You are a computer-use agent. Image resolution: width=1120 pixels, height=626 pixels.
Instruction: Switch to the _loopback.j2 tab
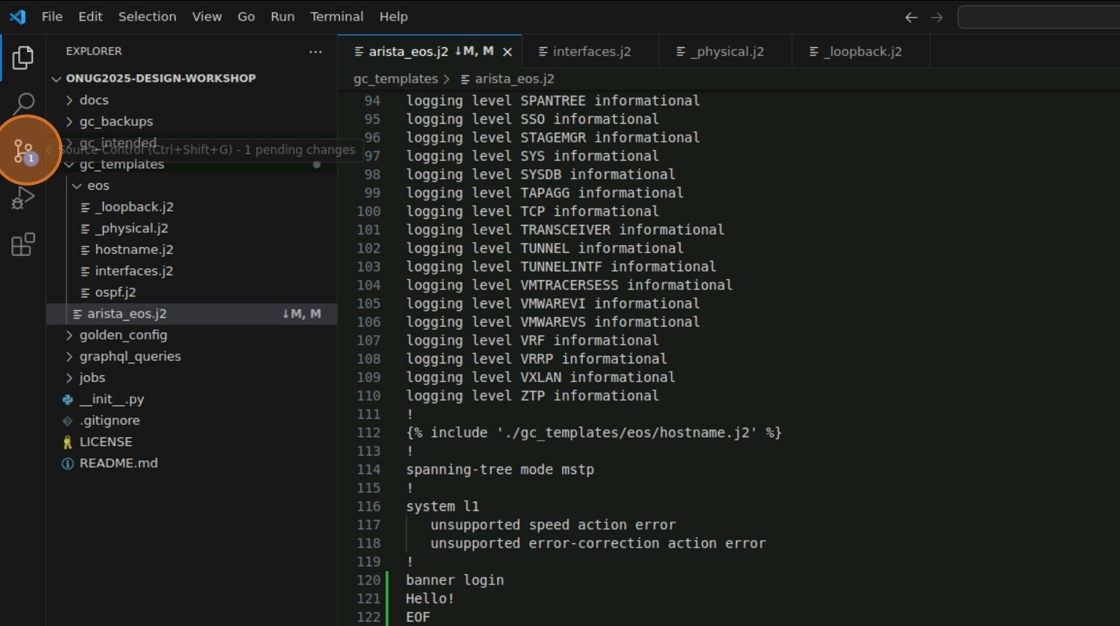coord(862,52)
